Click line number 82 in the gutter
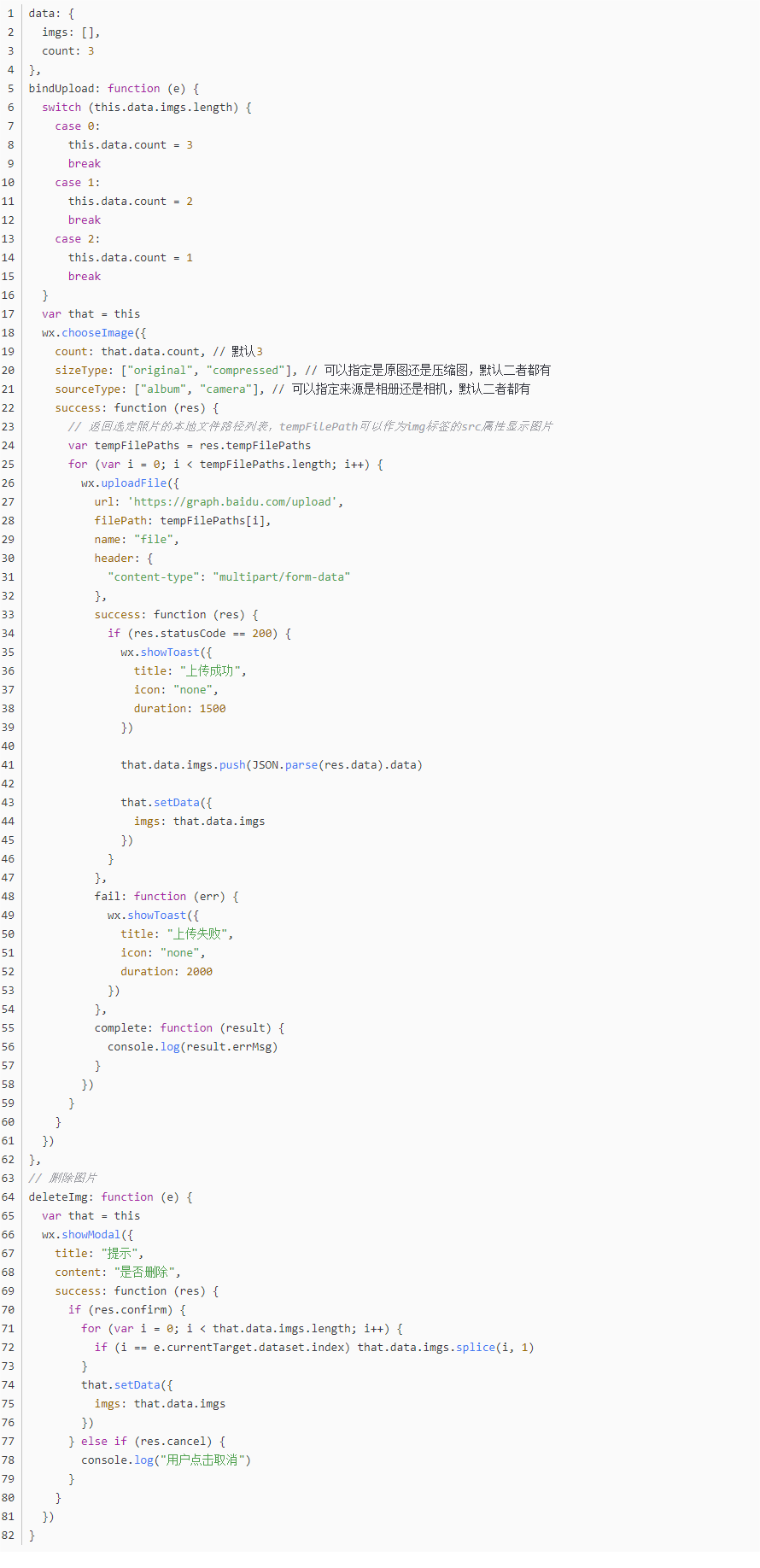Screen dimensions: 760x1568 (9, 1536)
